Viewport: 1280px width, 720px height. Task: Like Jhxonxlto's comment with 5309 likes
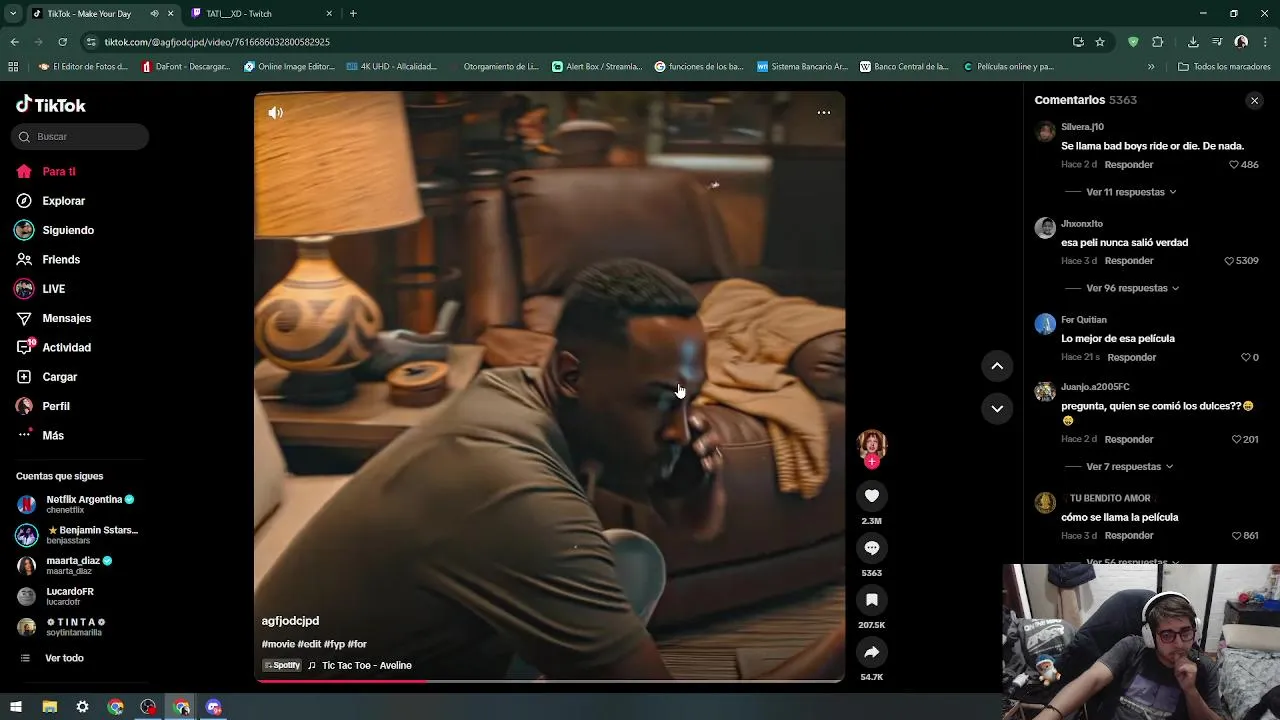click(1229, 261)
